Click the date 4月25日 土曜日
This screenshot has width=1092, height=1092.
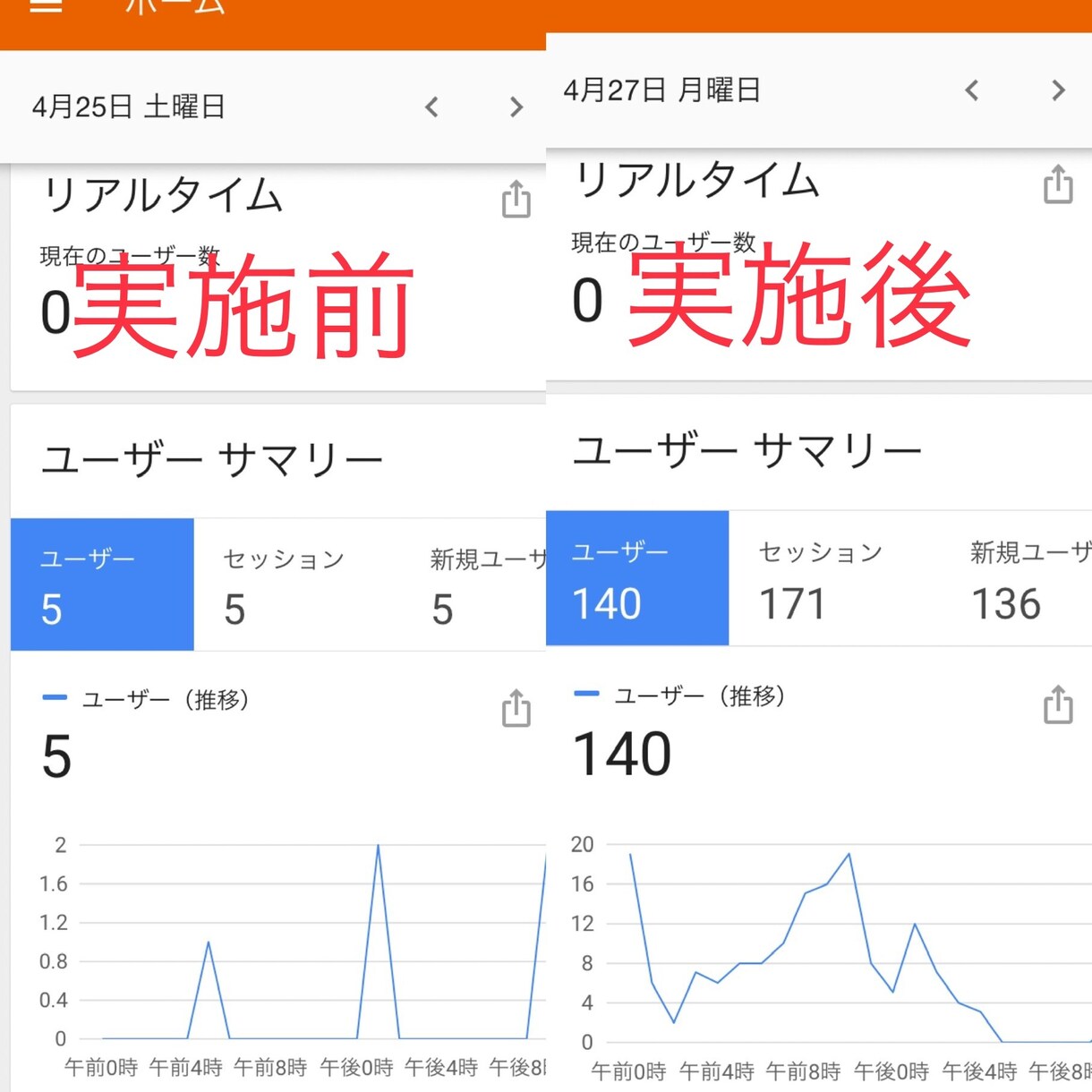(x=128, y=107)
